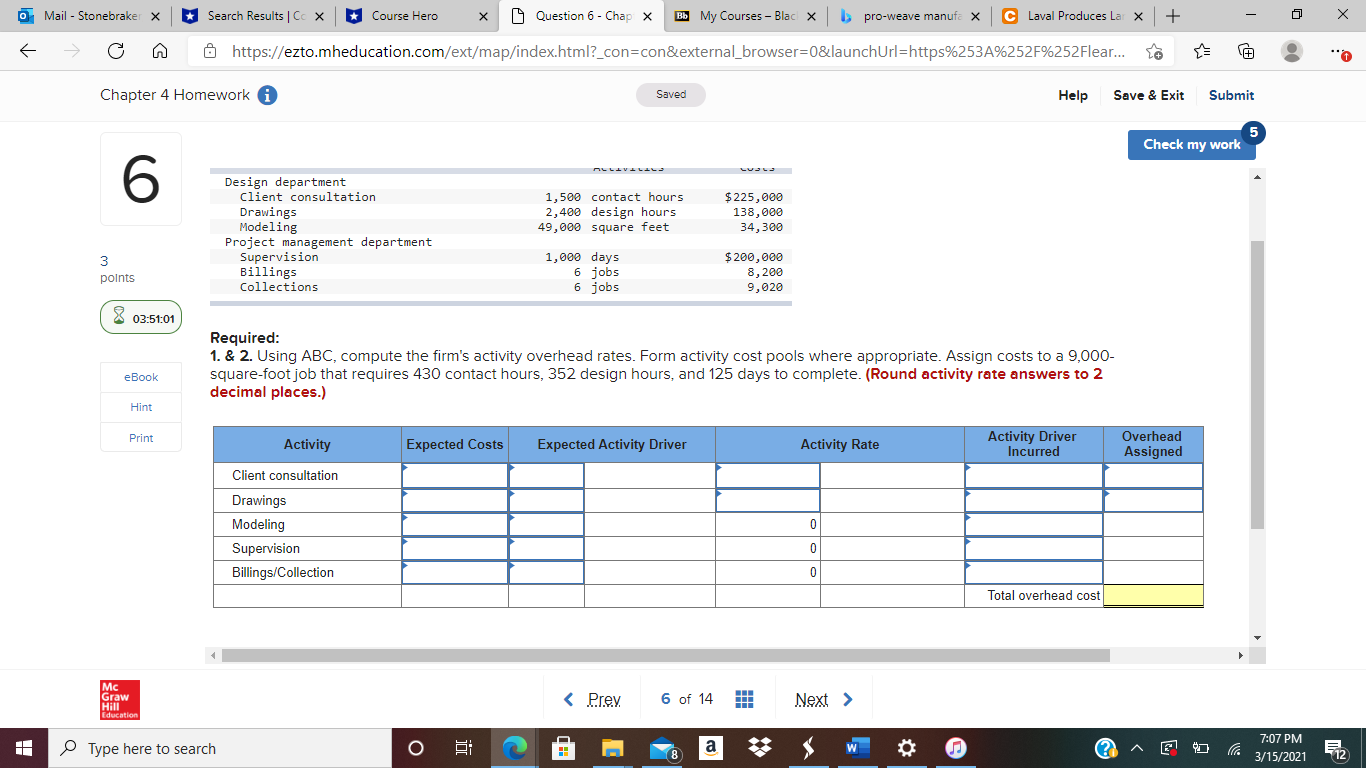Open Microsoft Store from taskbar

point(565,748)
